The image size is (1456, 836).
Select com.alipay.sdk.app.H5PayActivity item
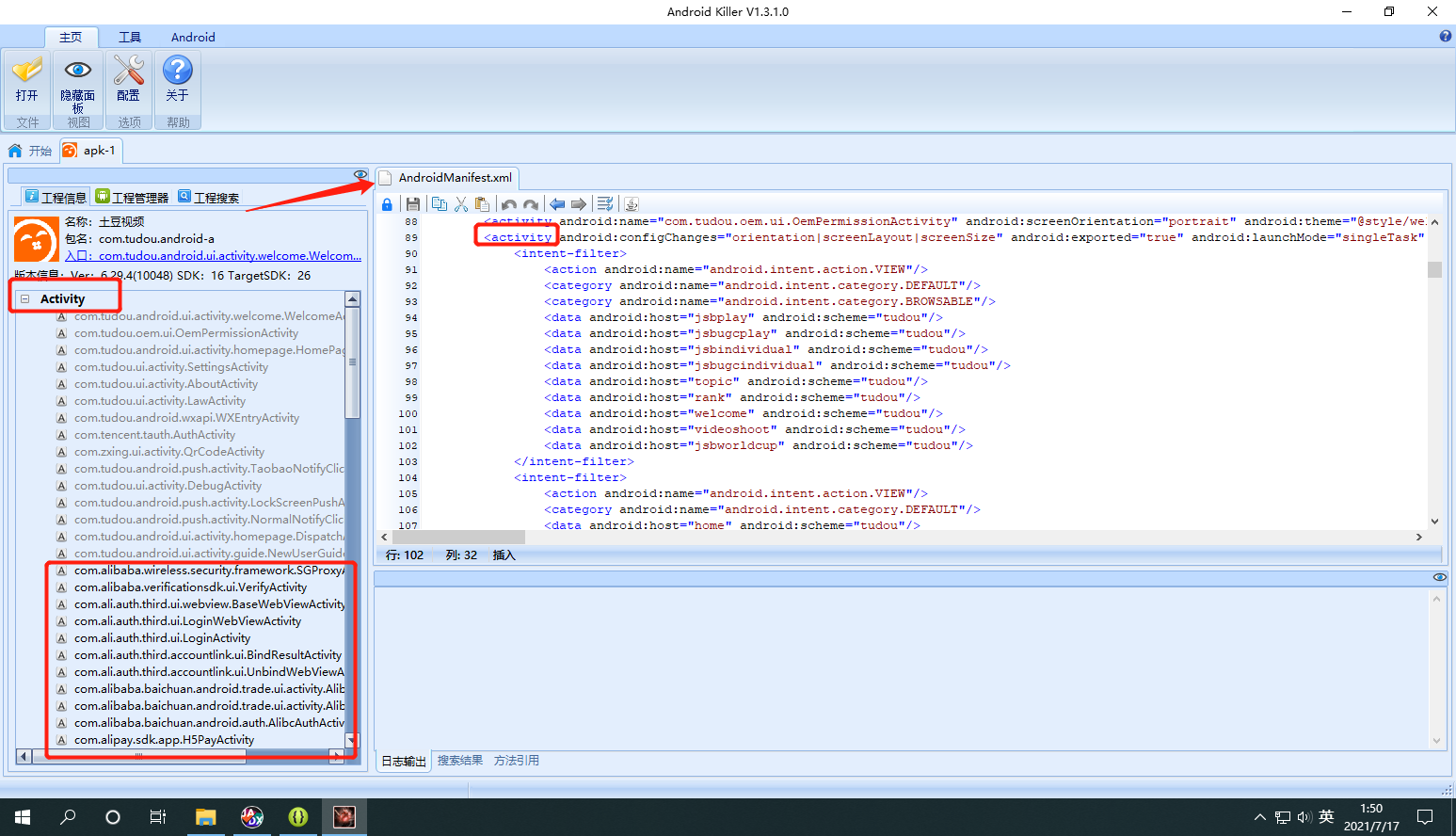coord(164,740)
